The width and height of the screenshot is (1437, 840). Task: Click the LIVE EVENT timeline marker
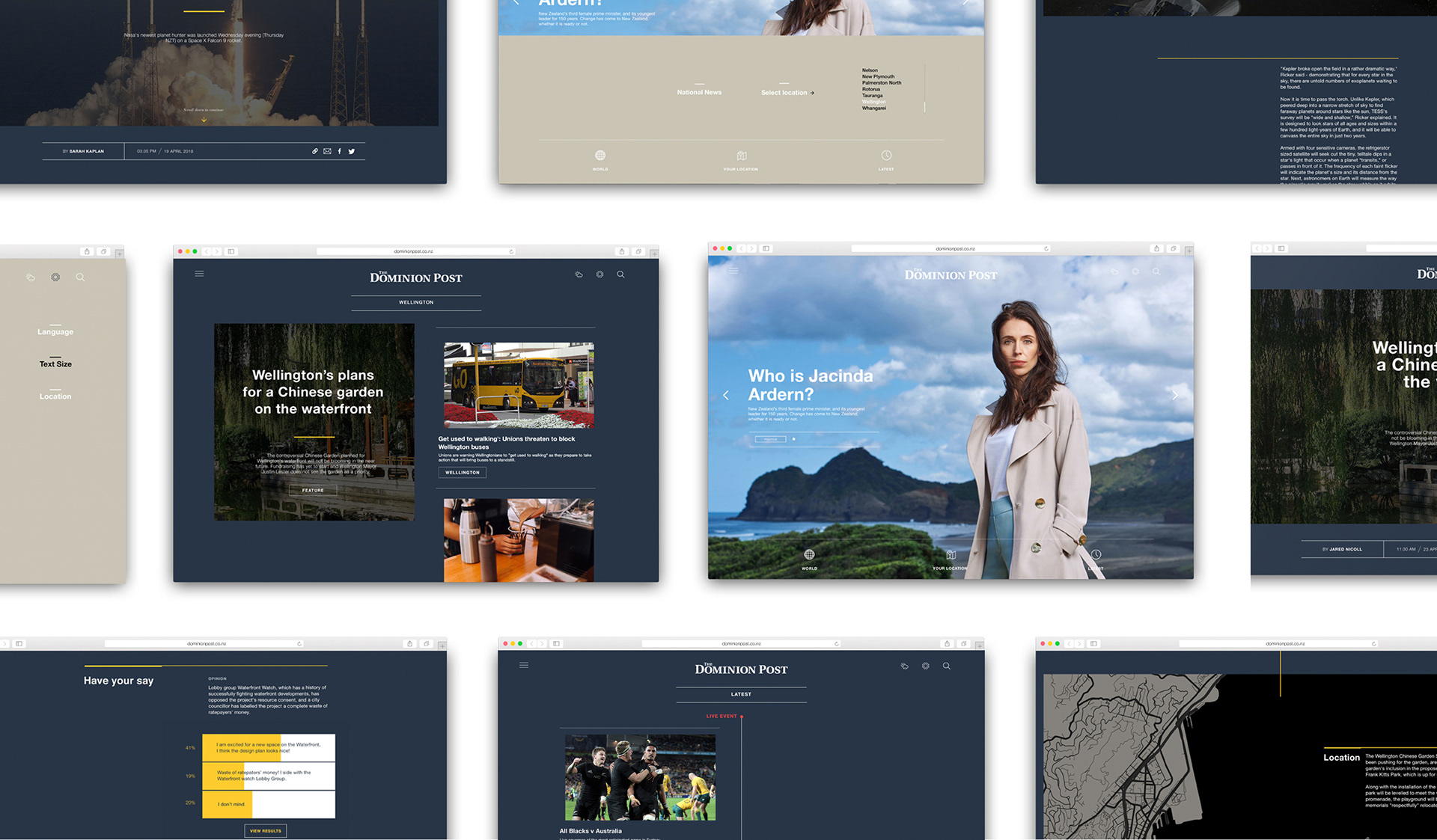tap(741, 717)
